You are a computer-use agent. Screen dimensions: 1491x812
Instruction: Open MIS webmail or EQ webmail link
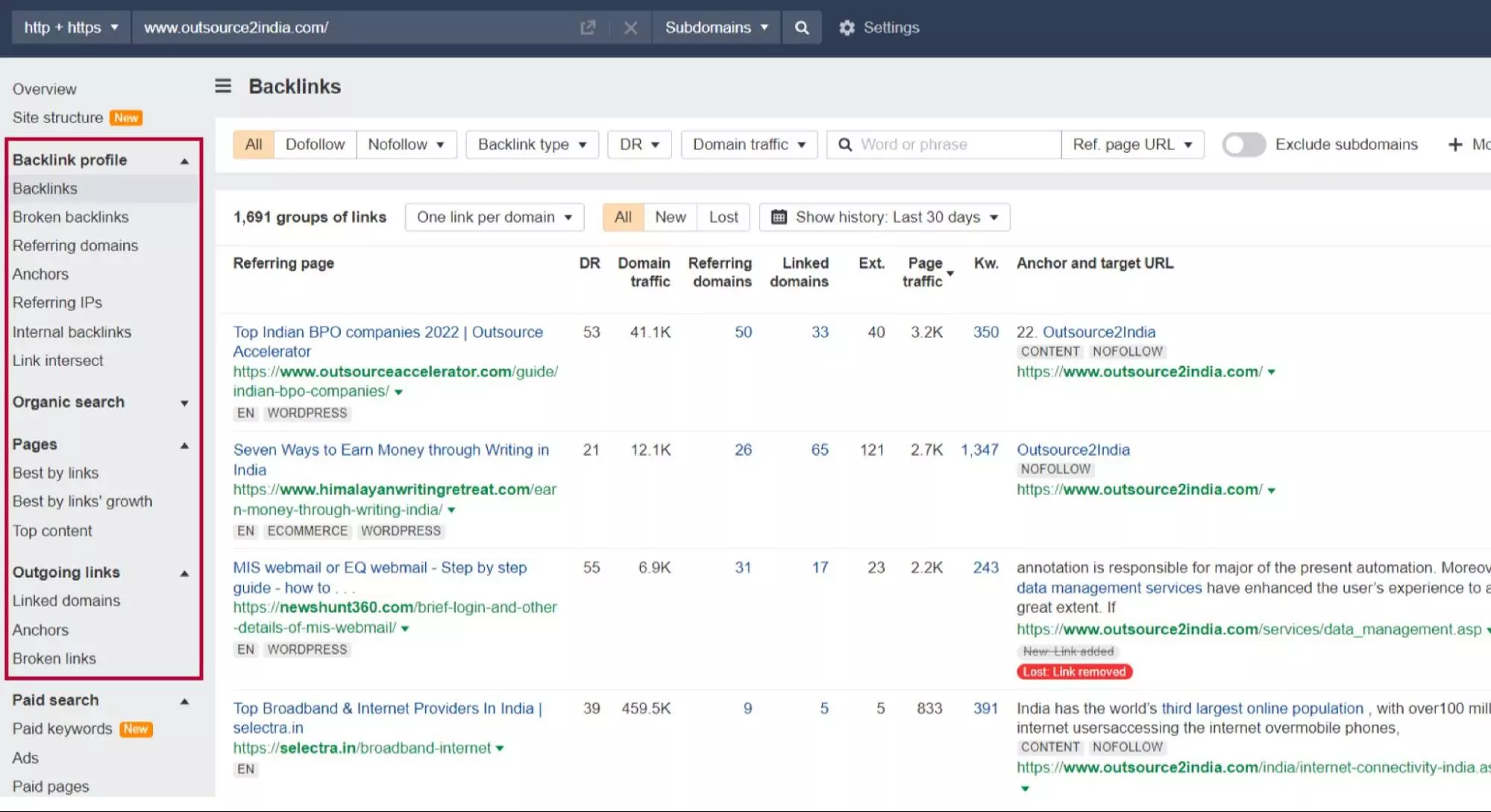[x=380, y=577]
